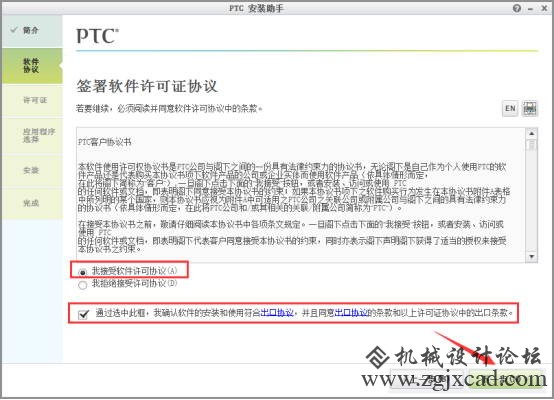Select the 应用程序选择 step in sidebar
Screen dimensions: 554x400
tap(32, 135)
